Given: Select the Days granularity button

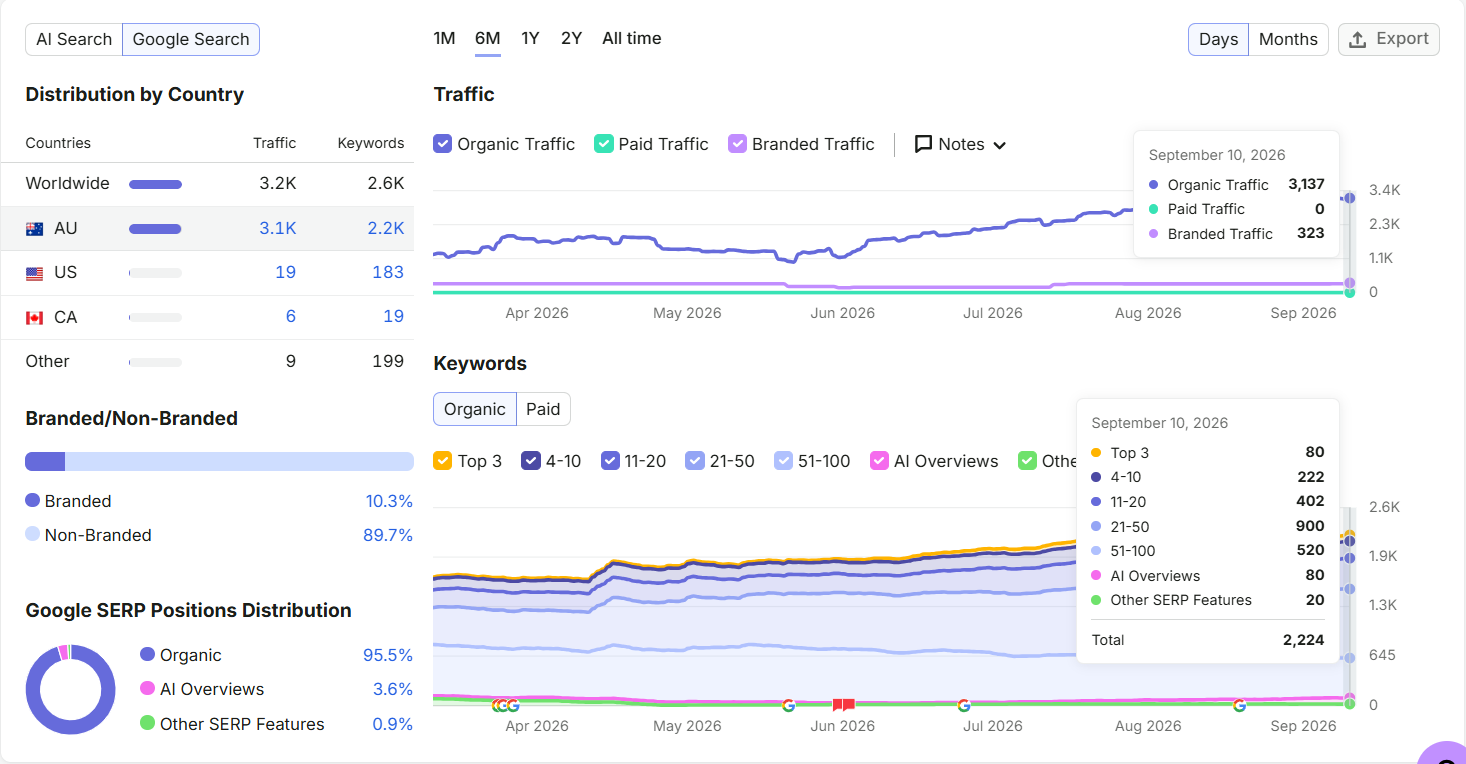Looking at the screenshot, I should pos(1218,39).
